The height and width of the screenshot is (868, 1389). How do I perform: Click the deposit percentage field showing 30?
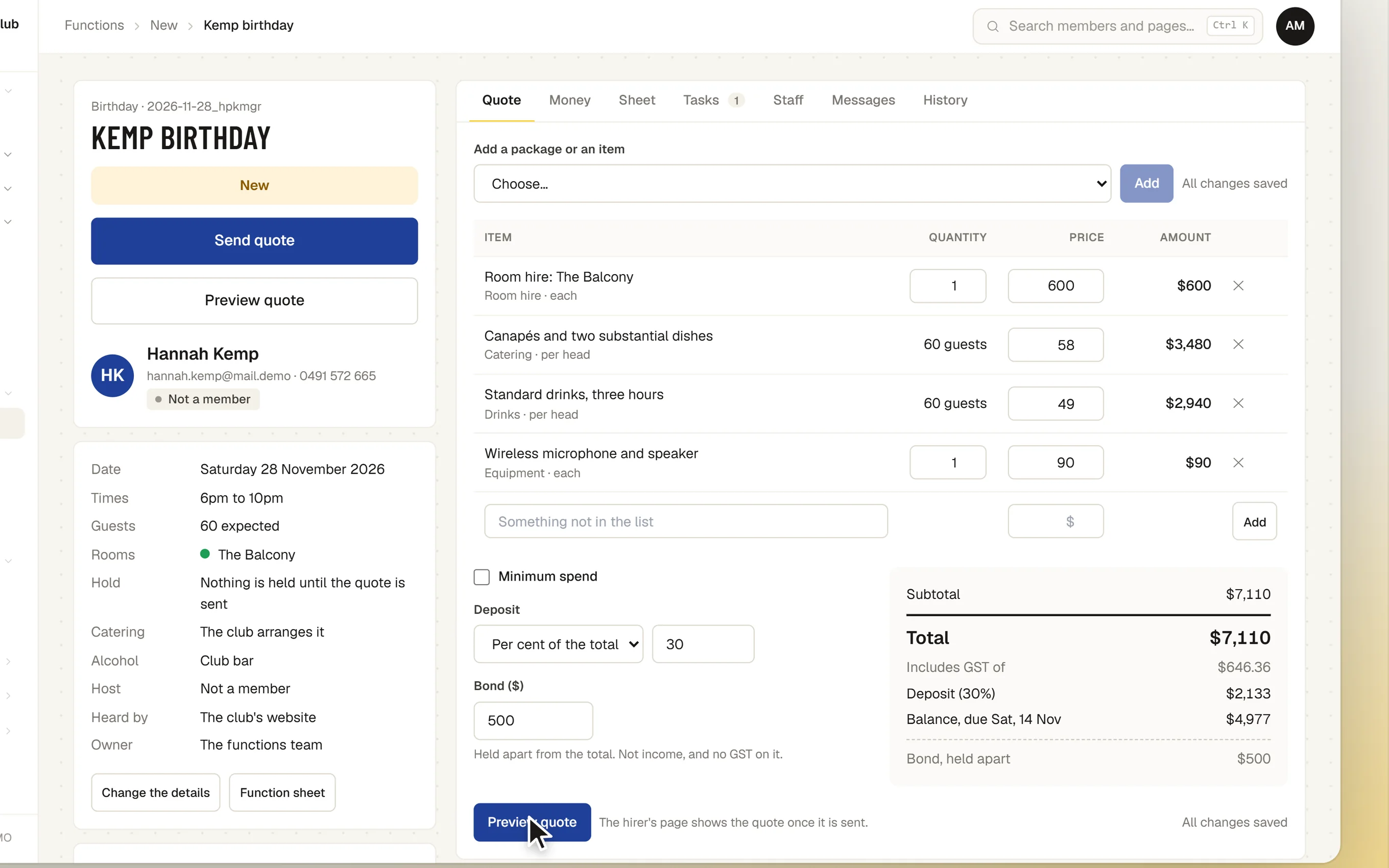703,644
